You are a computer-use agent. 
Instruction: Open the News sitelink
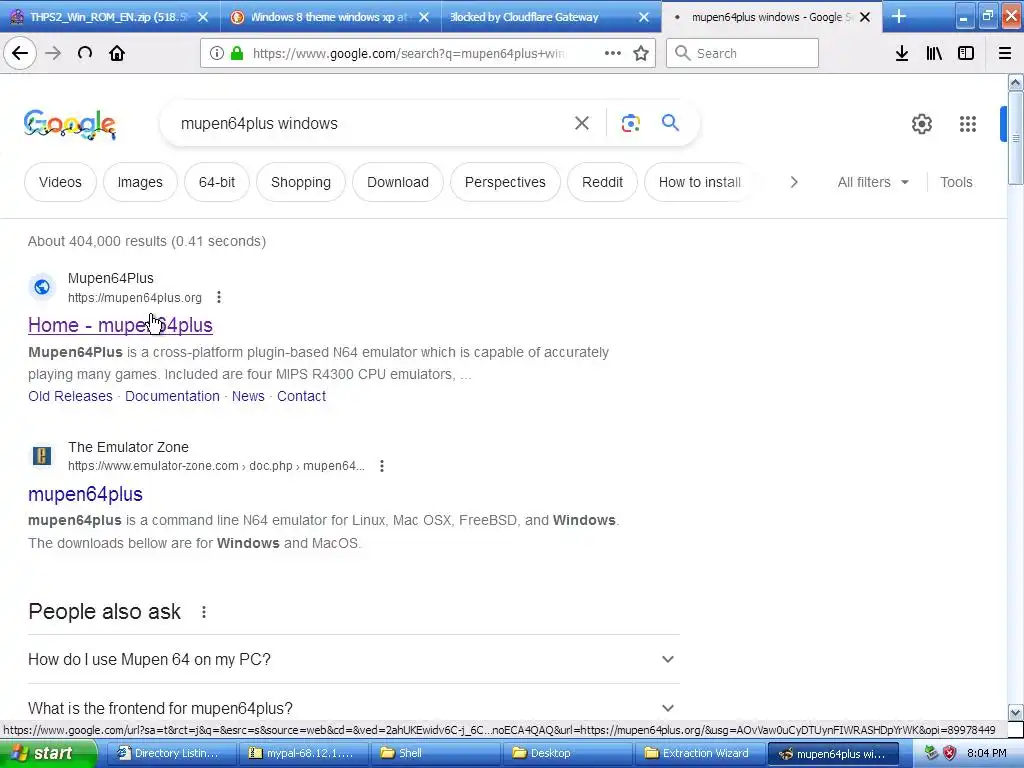tap(248, 396)
